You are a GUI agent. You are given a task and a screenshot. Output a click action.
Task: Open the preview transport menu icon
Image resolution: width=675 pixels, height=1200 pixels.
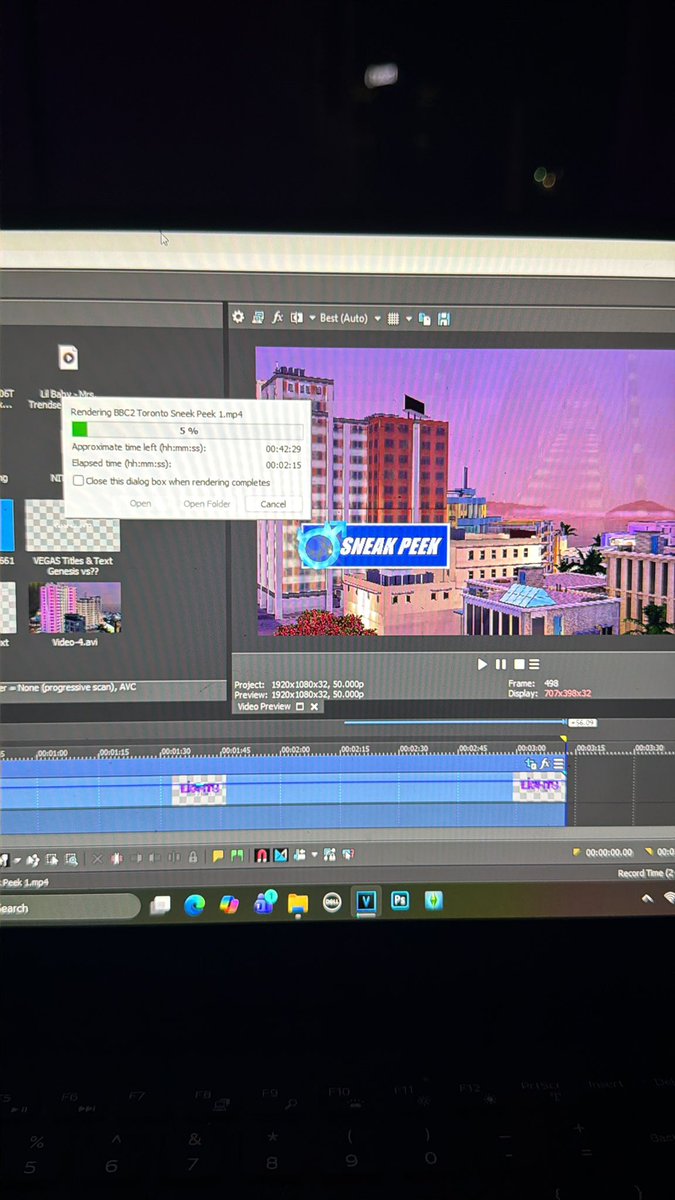pos(535,664)
